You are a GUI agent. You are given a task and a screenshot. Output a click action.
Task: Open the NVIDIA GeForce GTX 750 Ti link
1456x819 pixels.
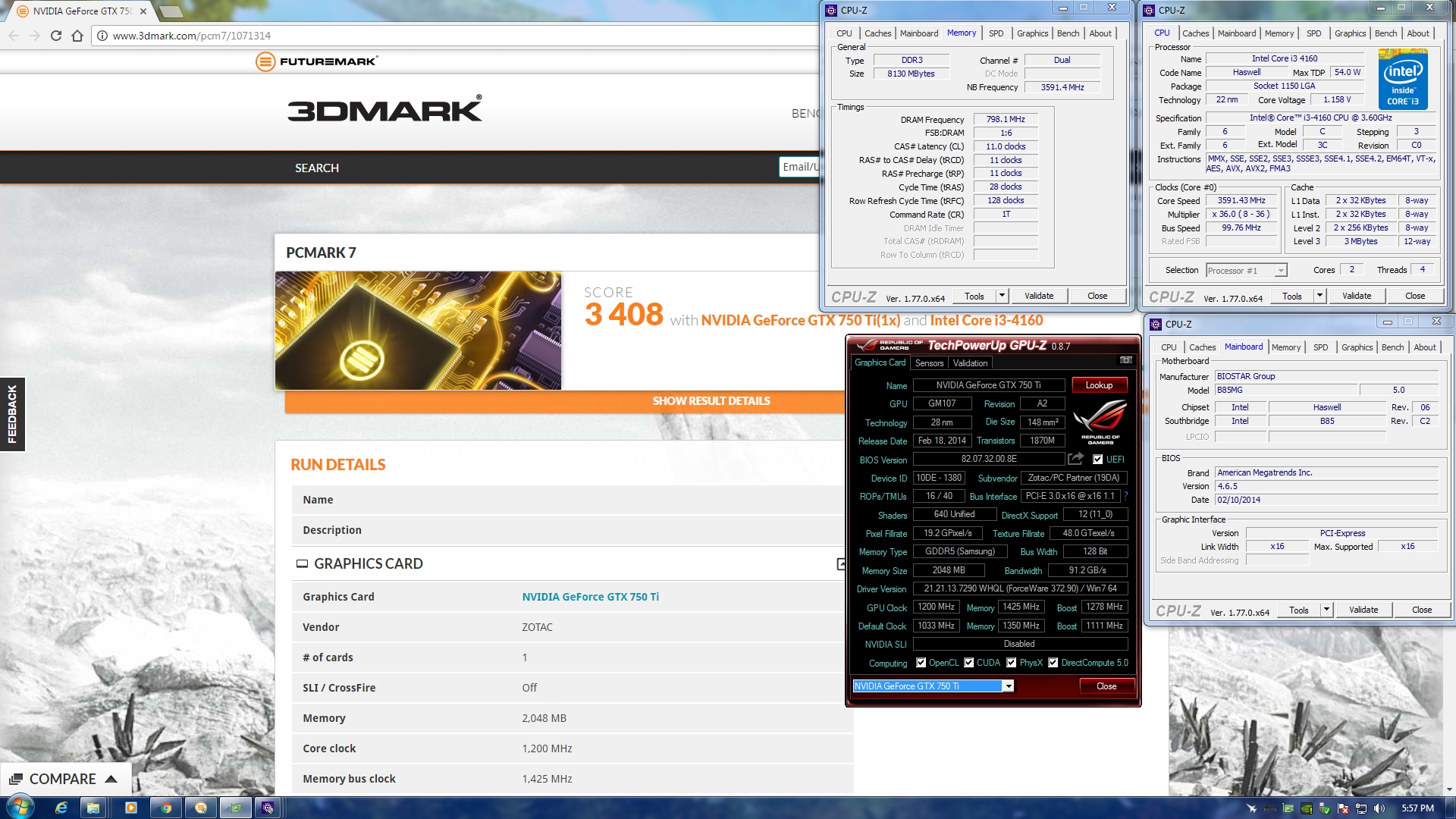coord(590,597)
